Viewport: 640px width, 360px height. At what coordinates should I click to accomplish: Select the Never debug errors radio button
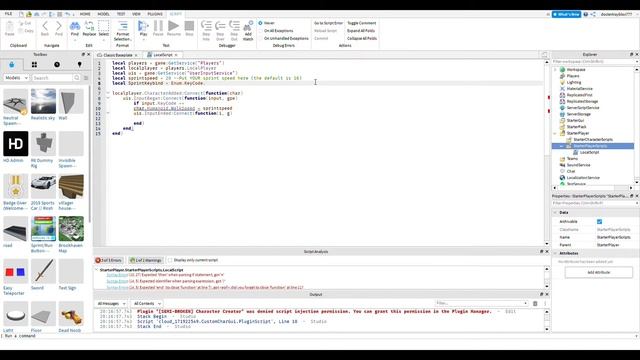(x=260, y=23)
